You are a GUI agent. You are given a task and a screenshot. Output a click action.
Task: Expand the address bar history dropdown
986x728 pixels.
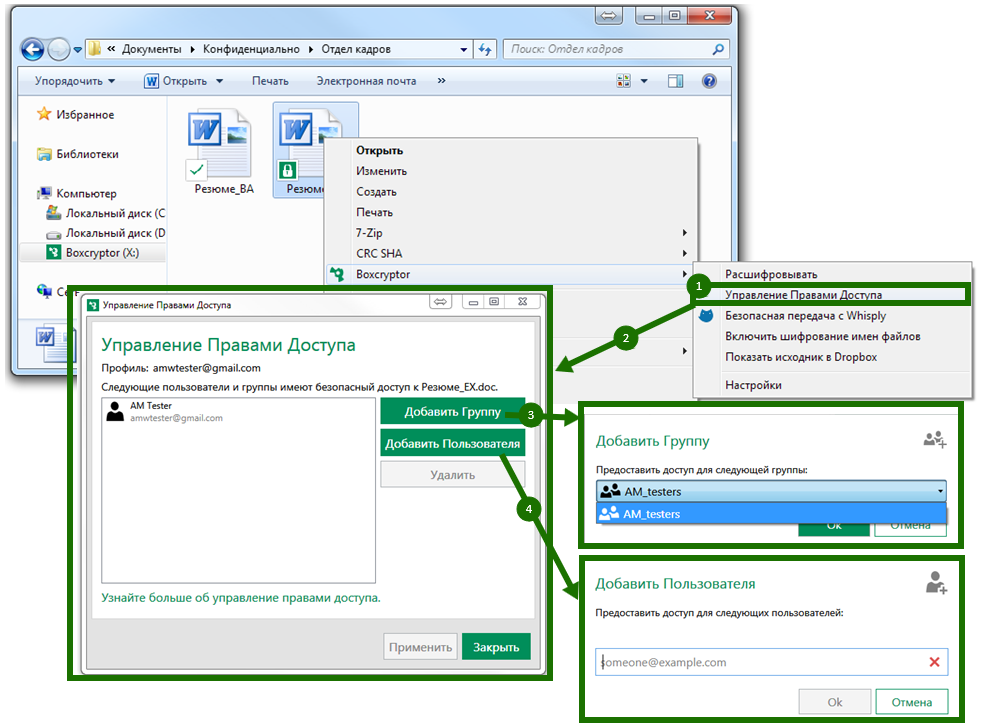464,49
